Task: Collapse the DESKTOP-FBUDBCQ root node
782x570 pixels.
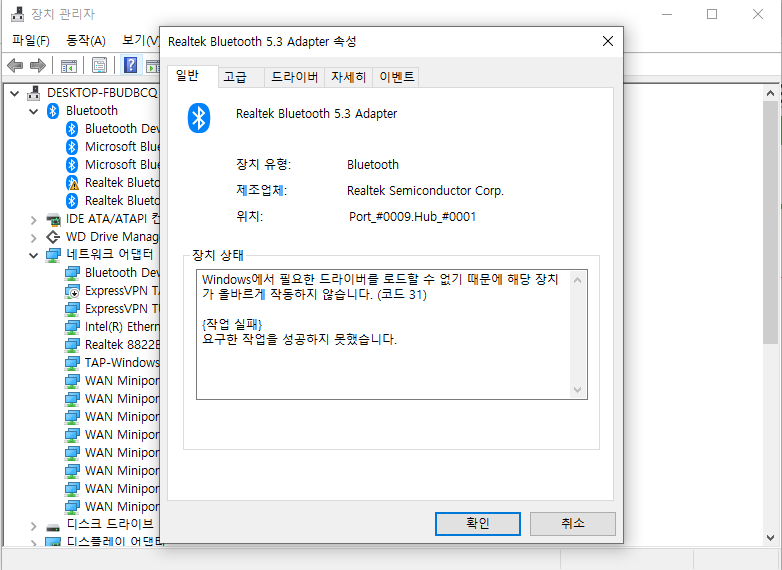Action: [14, 93]
